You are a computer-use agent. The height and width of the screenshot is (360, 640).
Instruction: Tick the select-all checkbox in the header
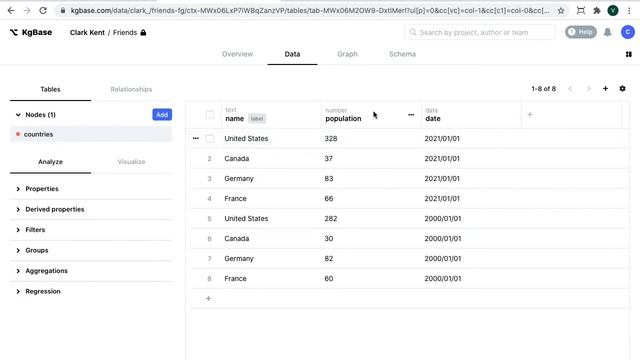(x=209, y=115)
